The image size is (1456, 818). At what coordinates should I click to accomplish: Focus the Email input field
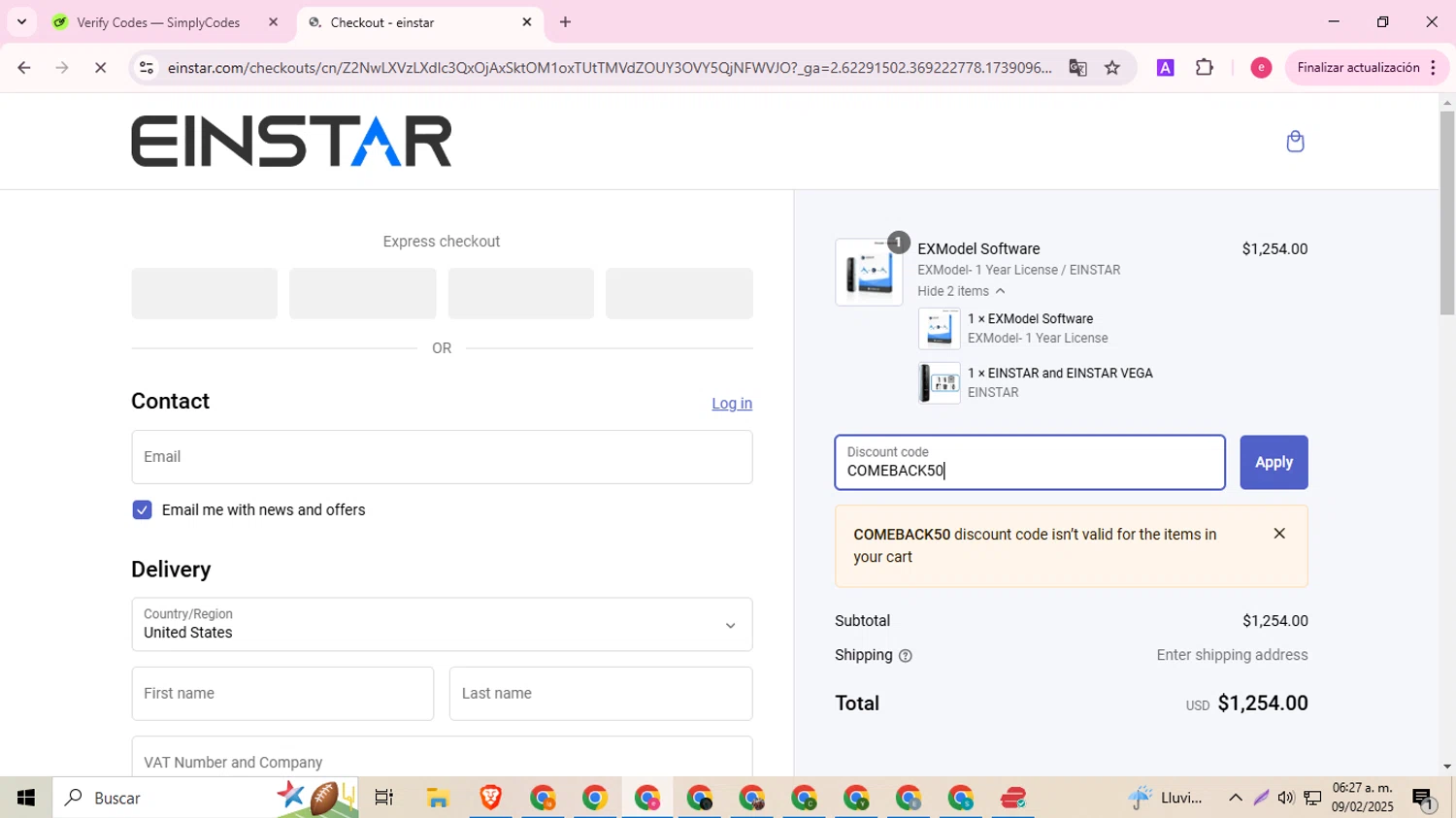point(442,457)
